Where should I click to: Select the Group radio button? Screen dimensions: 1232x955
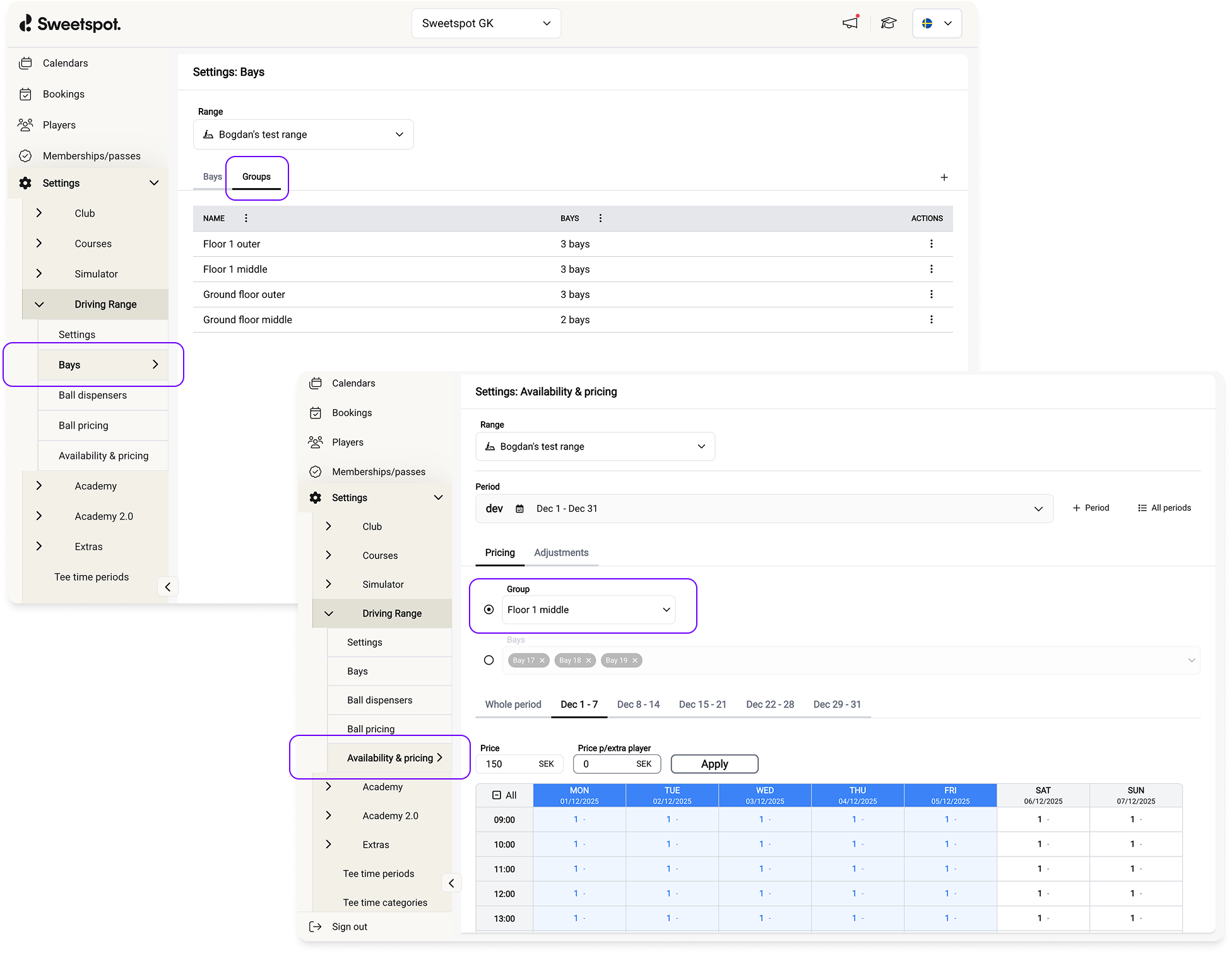[489, 610]
